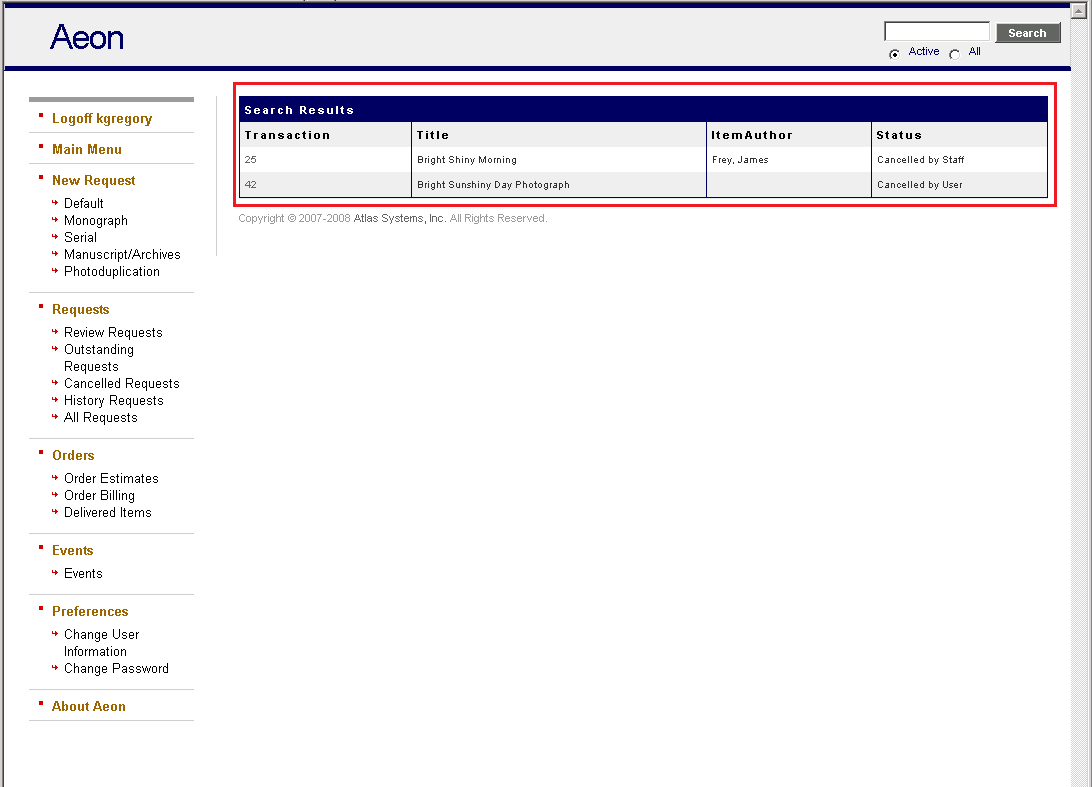Click the Aeon logo
This screenshot has height=787, width=1092.
click(86, 38)
